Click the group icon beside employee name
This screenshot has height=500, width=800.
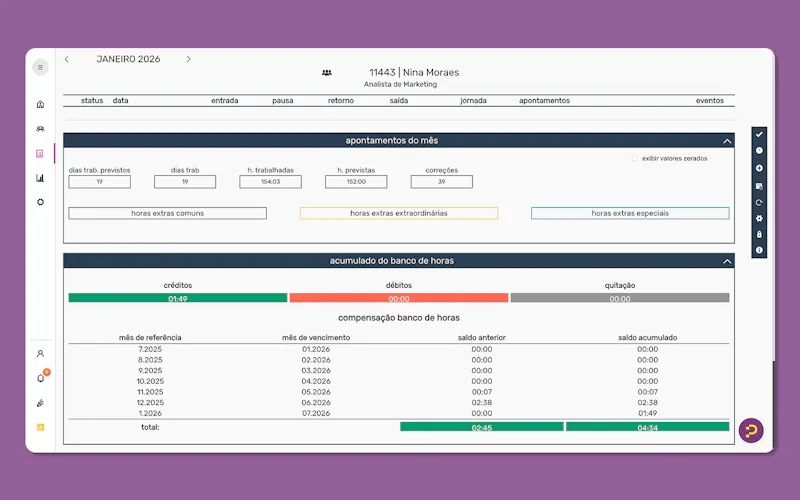pos(327,73)
